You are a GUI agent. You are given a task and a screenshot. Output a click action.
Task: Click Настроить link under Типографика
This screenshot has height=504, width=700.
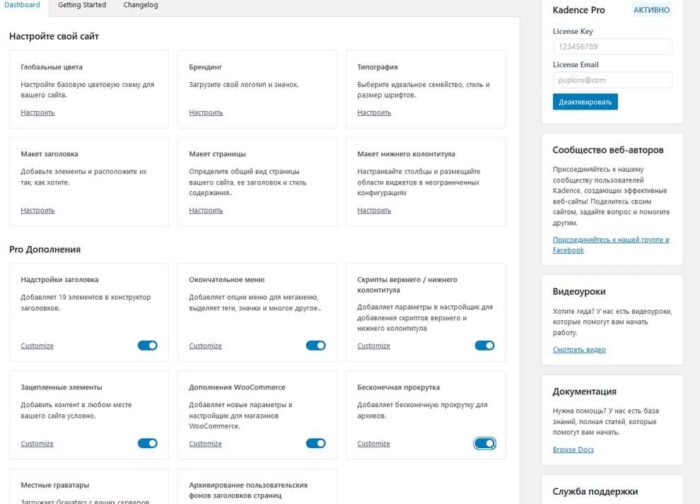pyautogui.click(x=374, y=112)
